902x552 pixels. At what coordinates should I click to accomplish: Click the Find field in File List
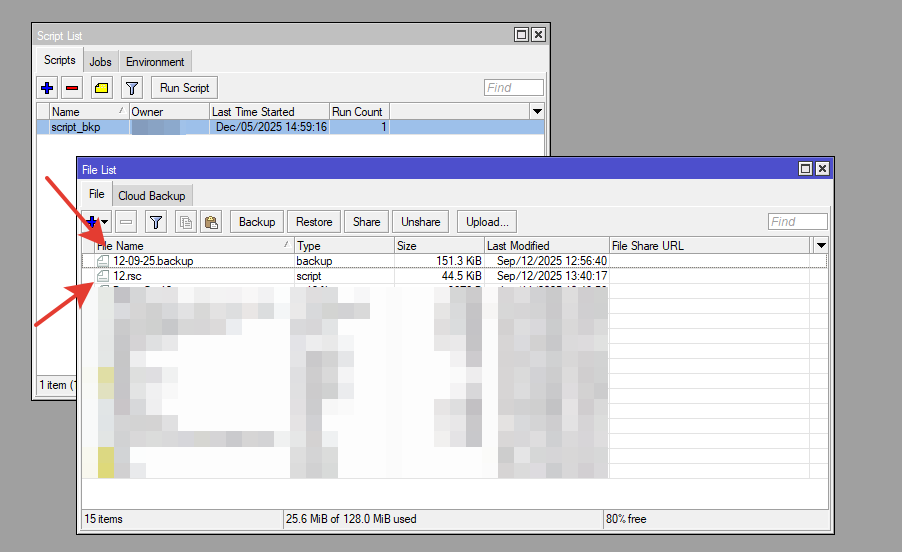pos(797,222)
